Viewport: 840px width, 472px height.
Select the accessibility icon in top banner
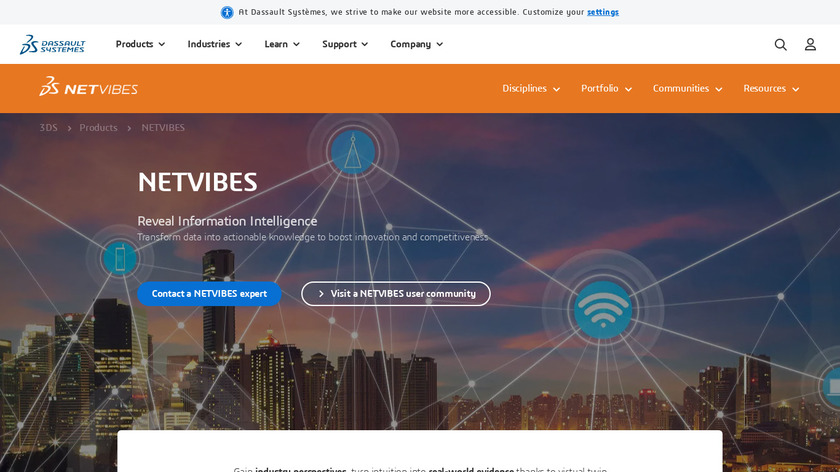click(x=227, y=12)
